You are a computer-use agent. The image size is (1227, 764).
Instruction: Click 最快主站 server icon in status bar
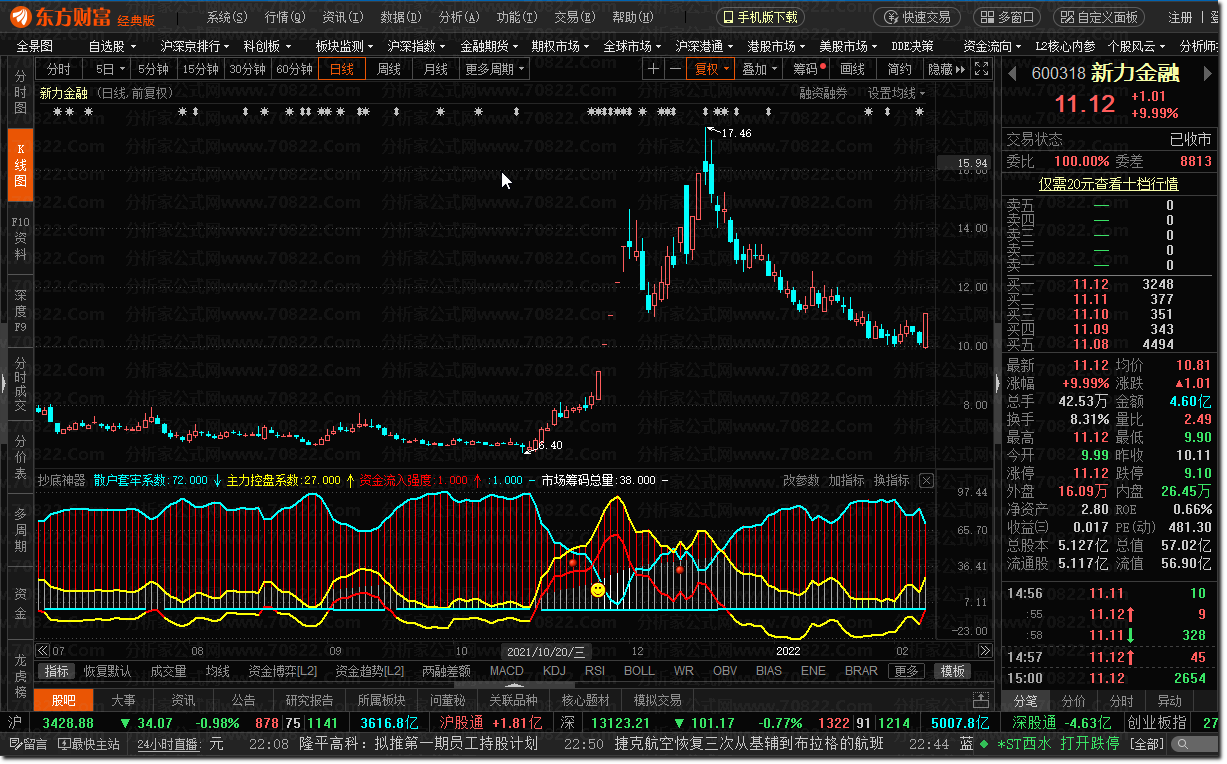click(90, 744)
